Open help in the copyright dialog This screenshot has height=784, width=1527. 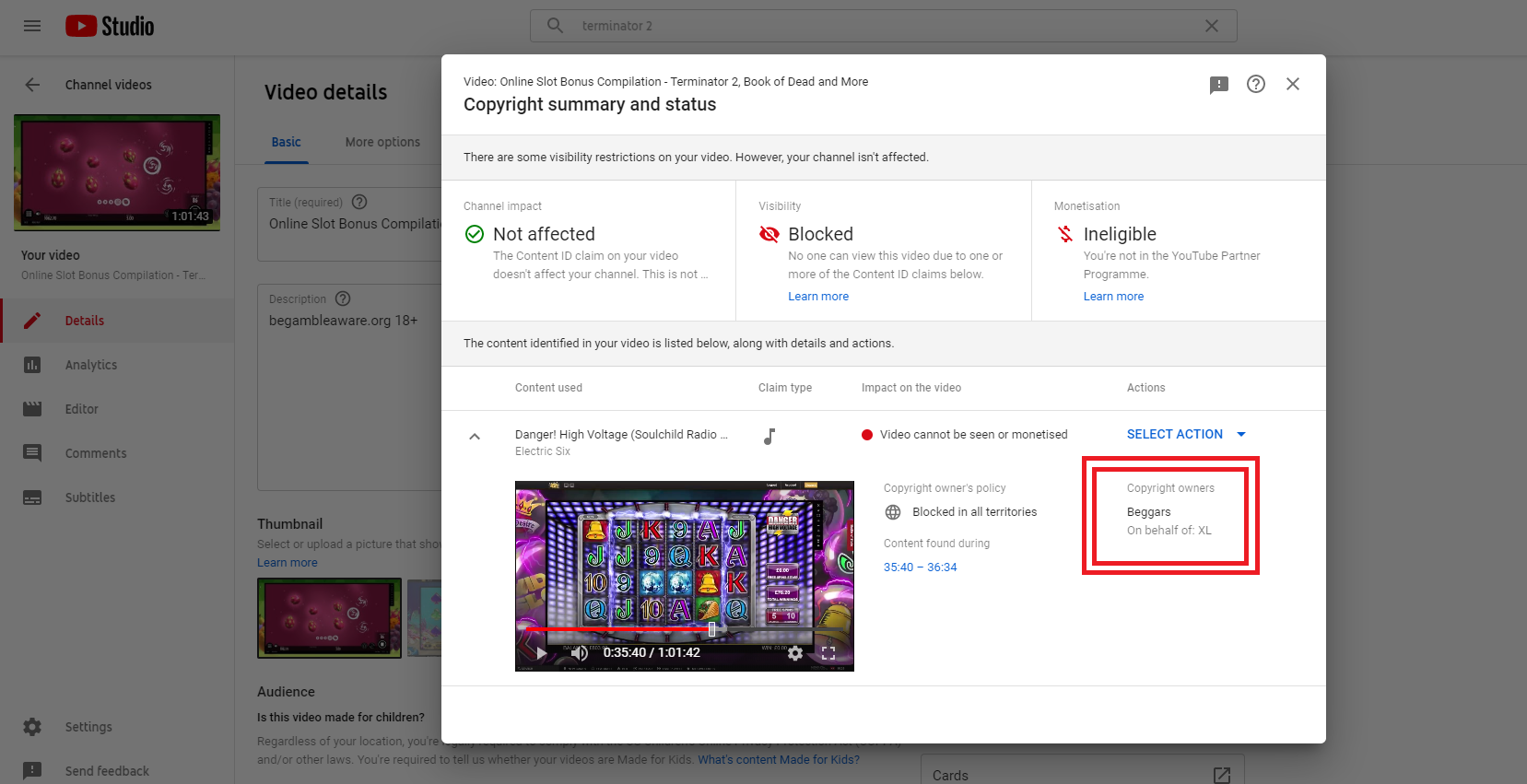point(1256,84)
